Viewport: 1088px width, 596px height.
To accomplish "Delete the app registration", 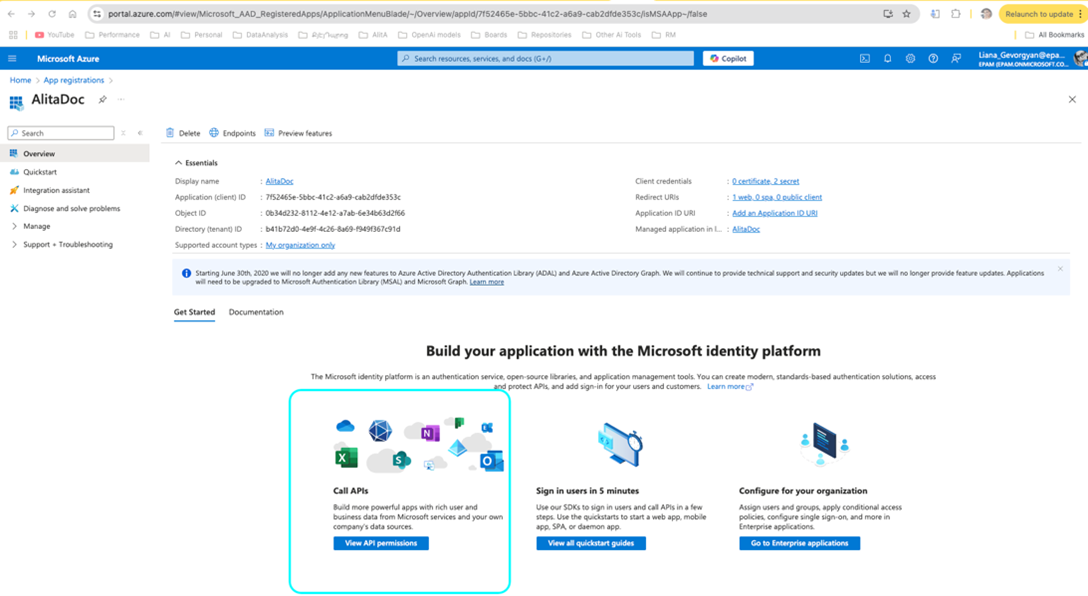I will [183, 133].
